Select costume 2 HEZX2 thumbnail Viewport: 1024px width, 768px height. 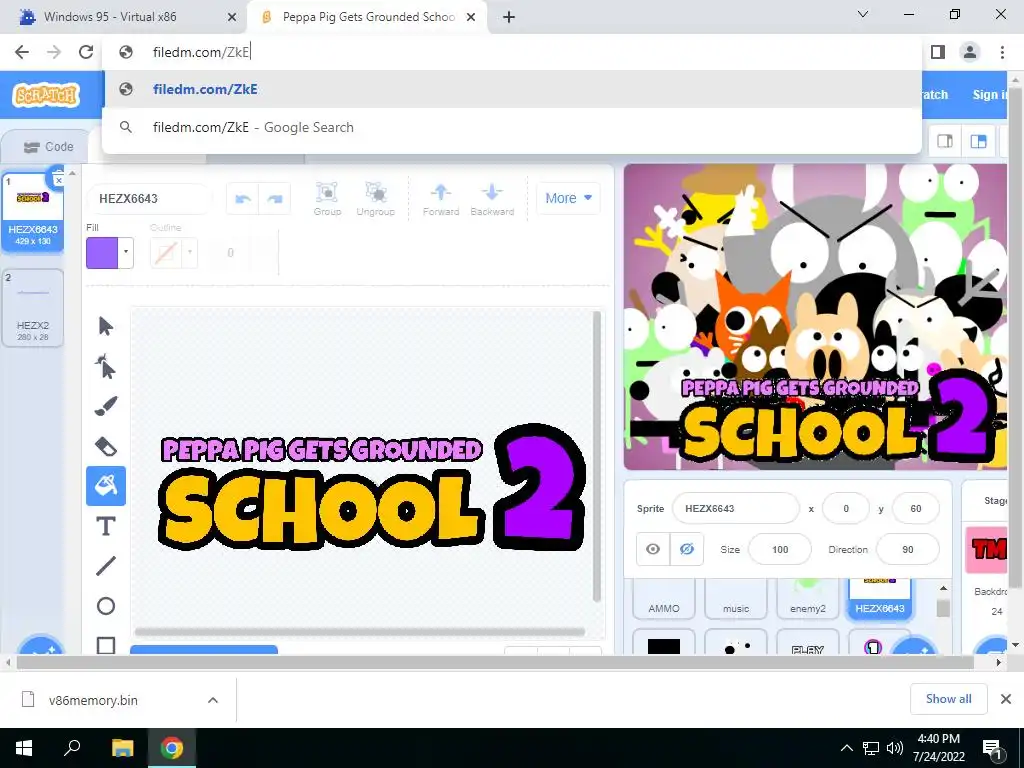(33, 307)
